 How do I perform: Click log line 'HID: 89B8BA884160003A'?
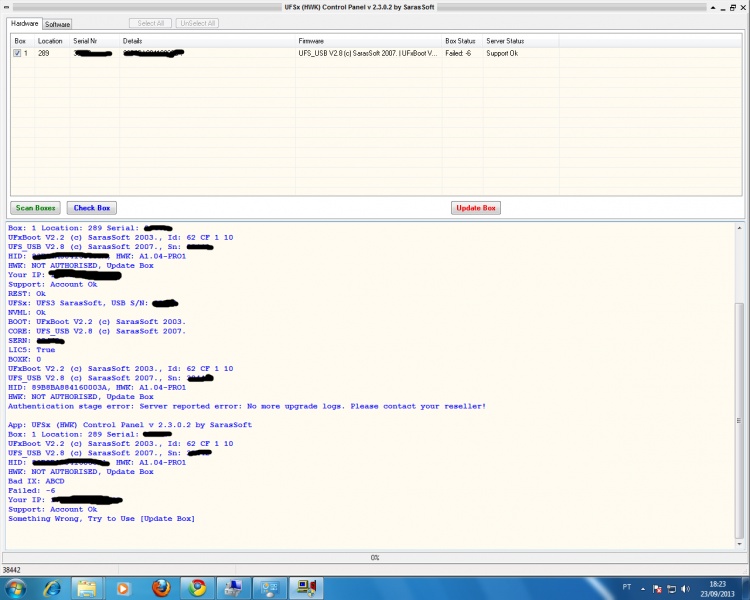coord(97,388)
